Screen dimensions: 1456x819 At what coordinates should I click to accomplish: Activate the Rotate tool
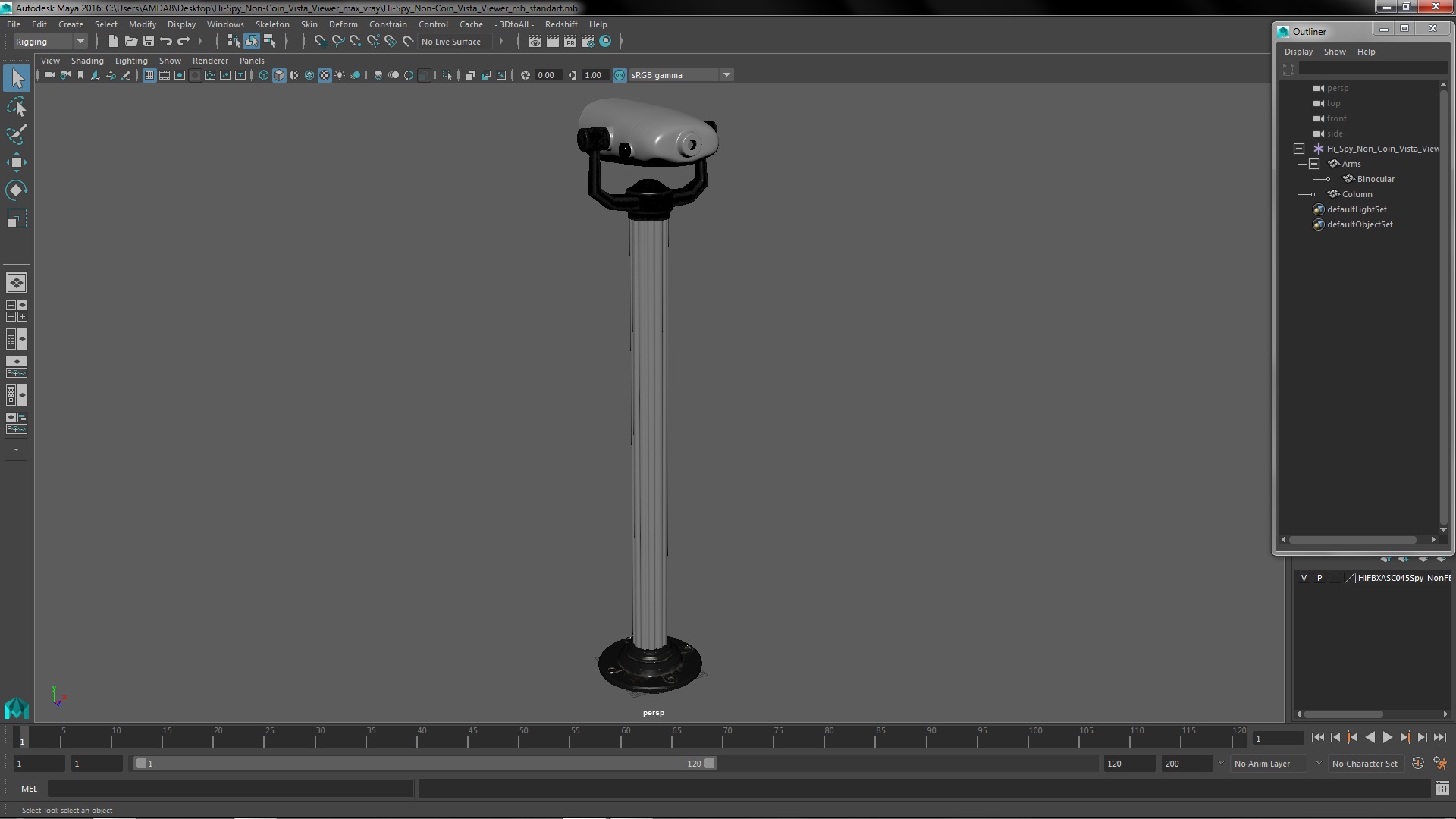pos(17,190)
